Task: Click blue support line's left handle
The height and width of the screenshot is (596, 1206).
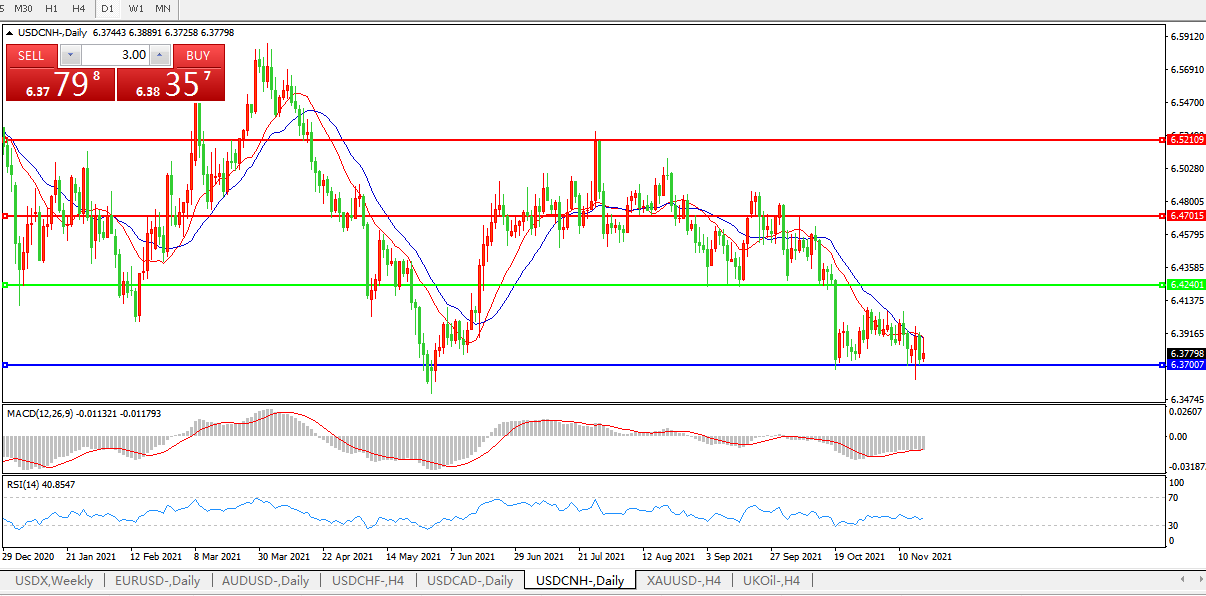Action: tap(5, 365)
